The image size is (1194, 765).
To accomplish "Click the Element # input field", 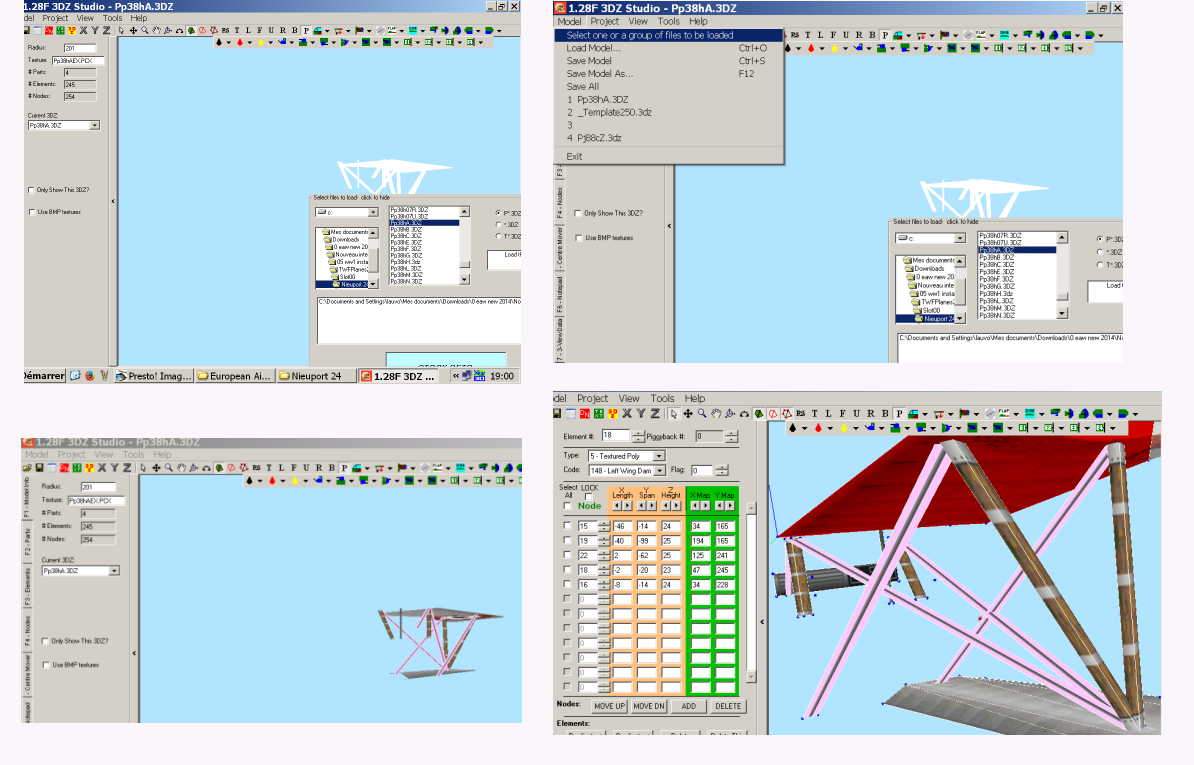I will click(x=615, y=436).
